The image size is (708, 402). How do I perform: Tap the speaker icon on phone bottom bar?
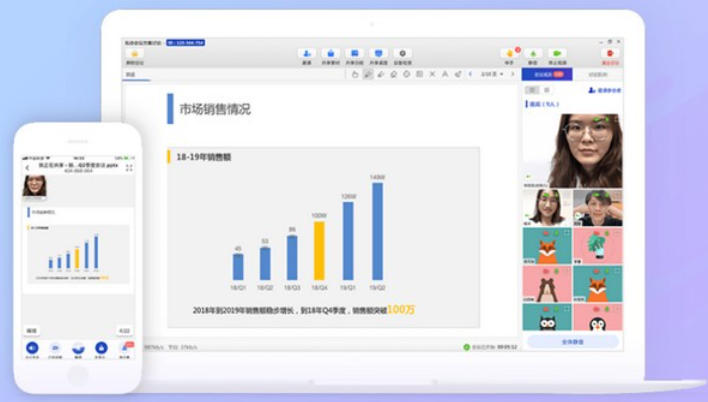(x=32, y=348)
